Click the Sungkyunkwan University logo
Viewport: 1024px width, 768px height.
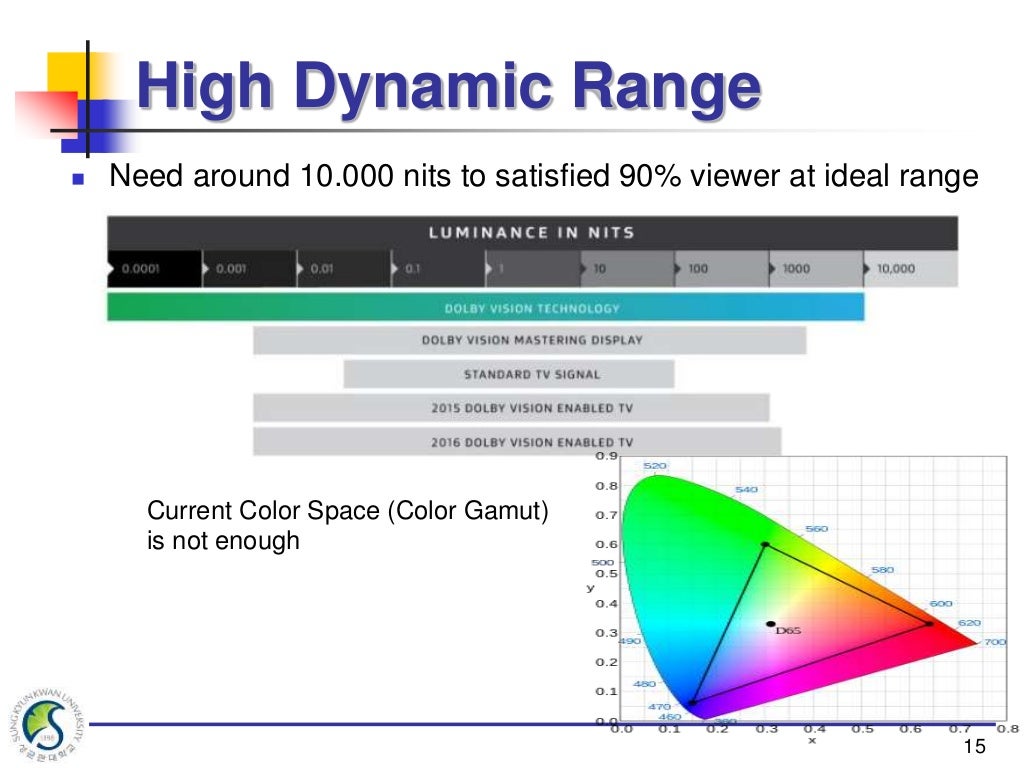pos(45,725)
